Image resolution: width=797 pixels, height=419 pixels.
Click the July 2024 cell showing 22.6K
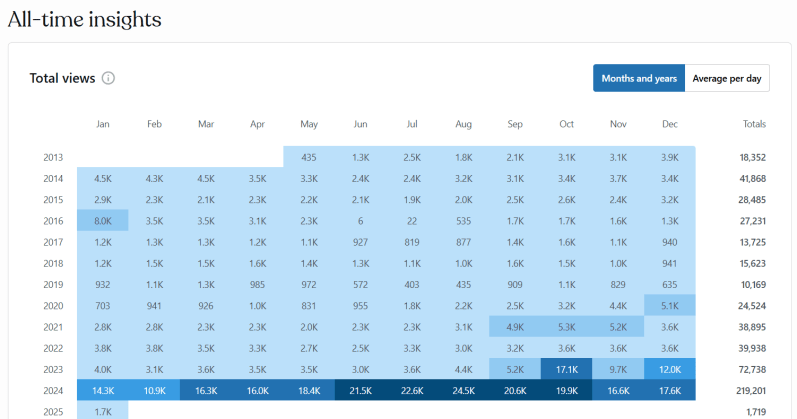coord(412,389)
